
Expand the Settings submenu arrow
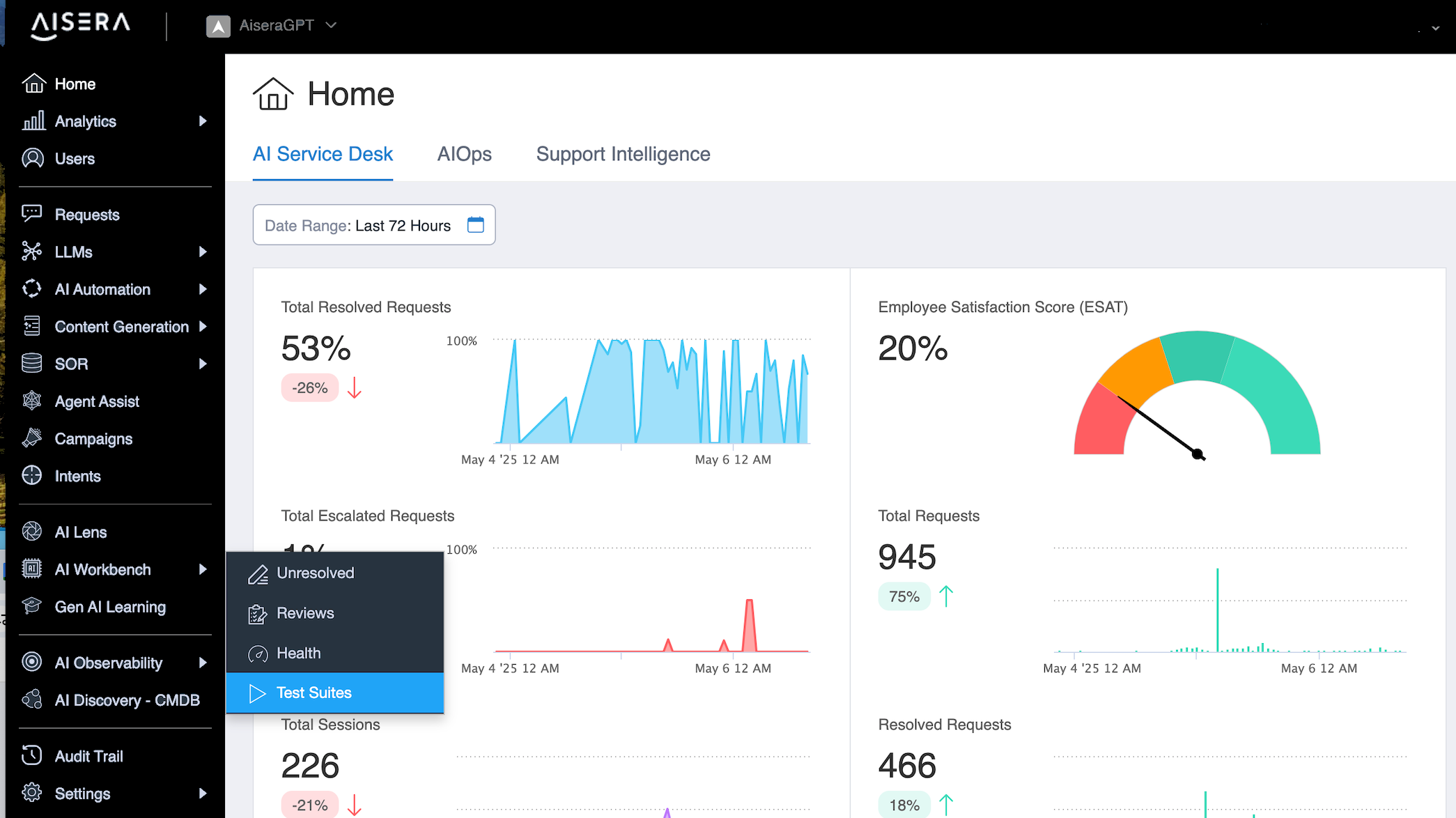pyautogui.click(x=203, y=793)
